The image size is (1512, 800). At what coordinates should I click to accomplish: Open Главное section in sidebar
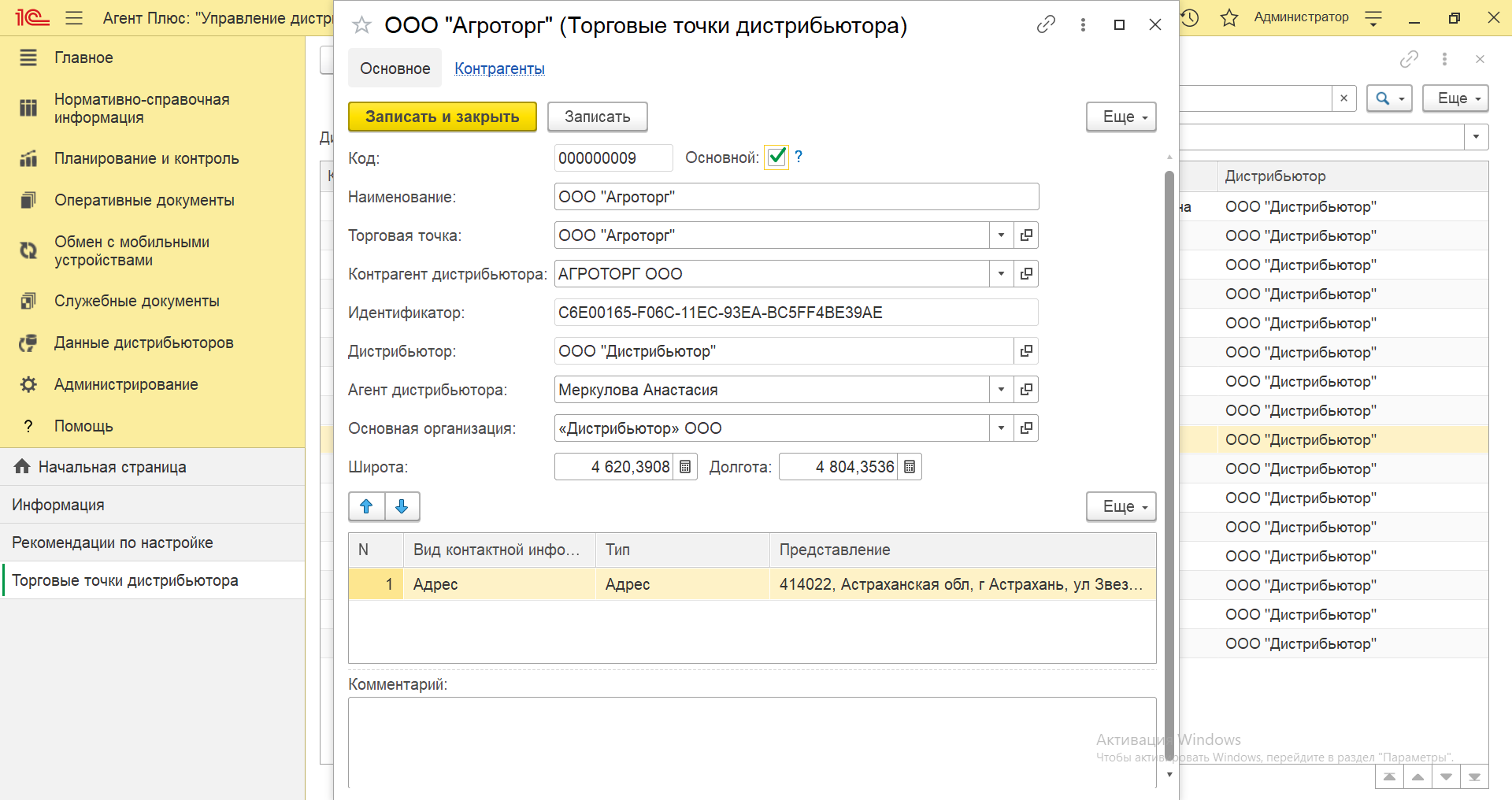[153, 57]
